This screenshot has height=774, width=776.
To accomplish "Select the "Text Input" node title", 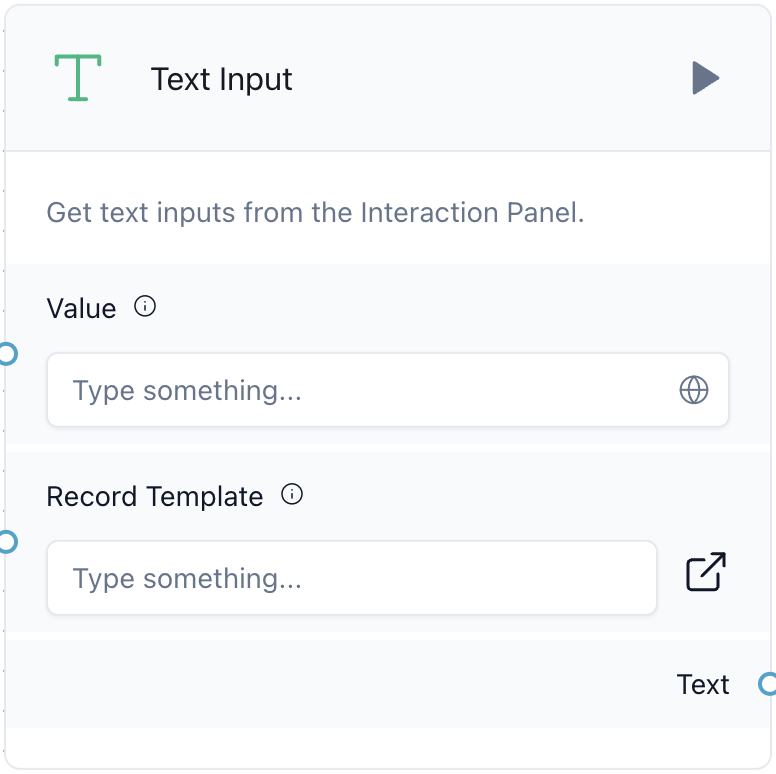I will point(221,79).
